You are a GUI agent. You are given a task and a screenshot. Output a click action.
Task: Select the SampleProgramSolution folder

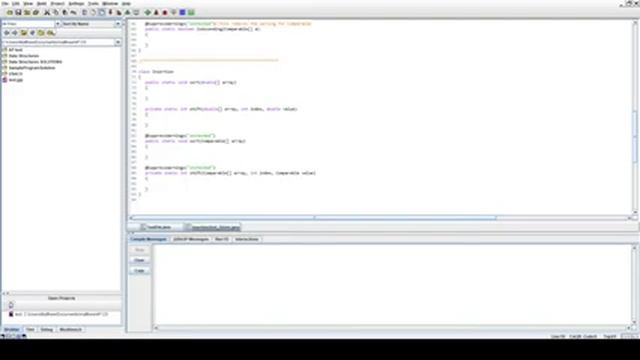pyautogui.click(x=32, y=68)
